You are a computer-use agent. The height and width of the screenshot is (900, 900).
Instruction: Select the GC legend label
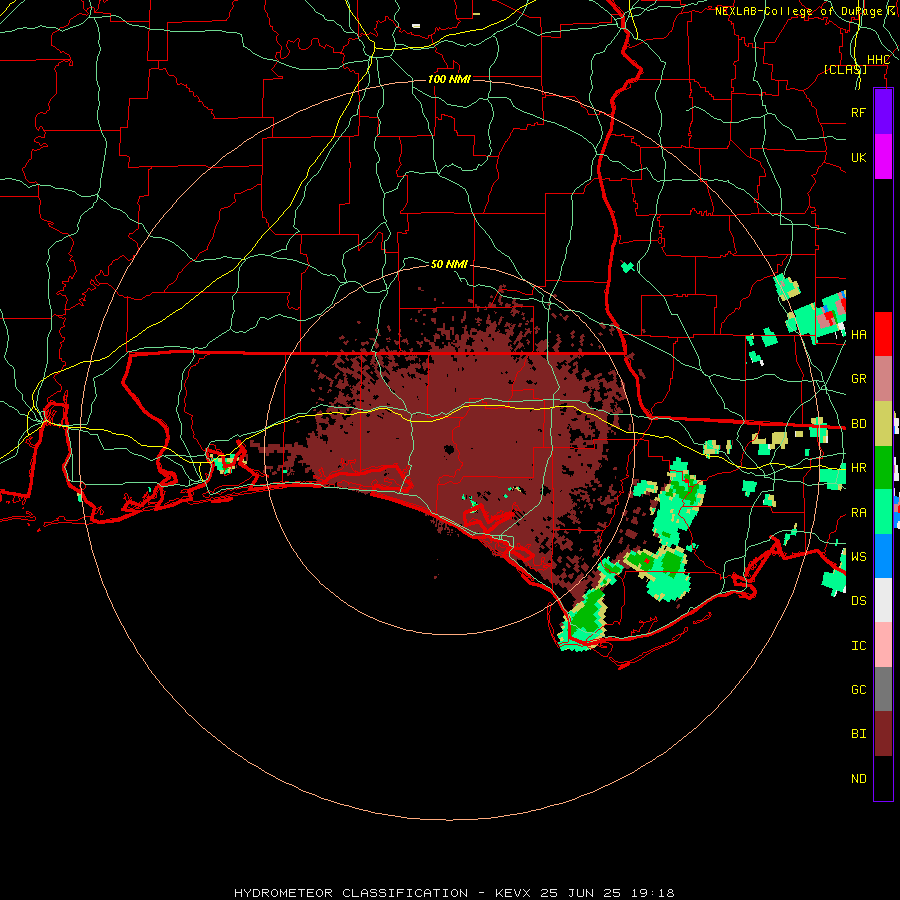[858, 689]
